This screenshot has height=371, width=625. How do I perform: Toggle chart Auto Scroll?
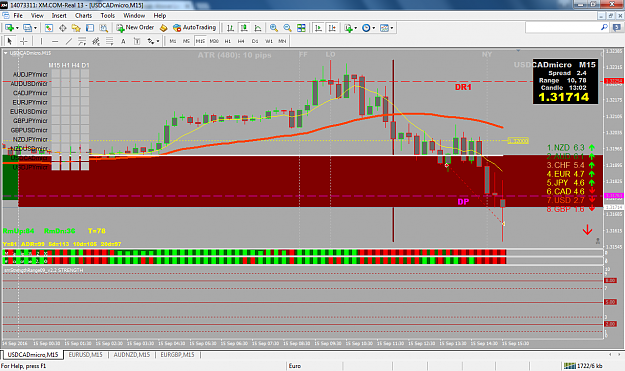tap(318, 28)
